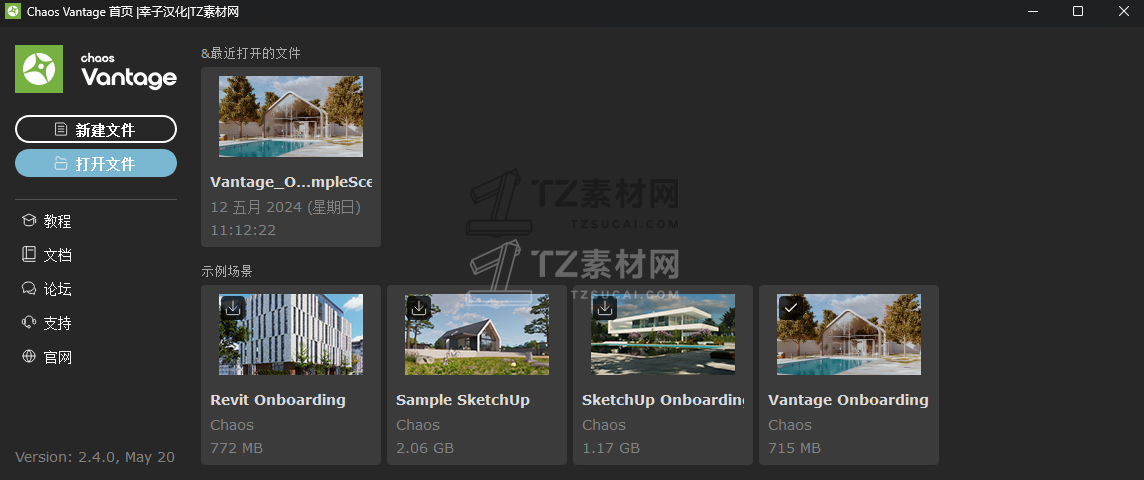Image resolution: width=1144 pixels, height=480 pixels.
Task: Open the recent Vantage_O...mpleSce file thumbnail
Action: [290, 117]
